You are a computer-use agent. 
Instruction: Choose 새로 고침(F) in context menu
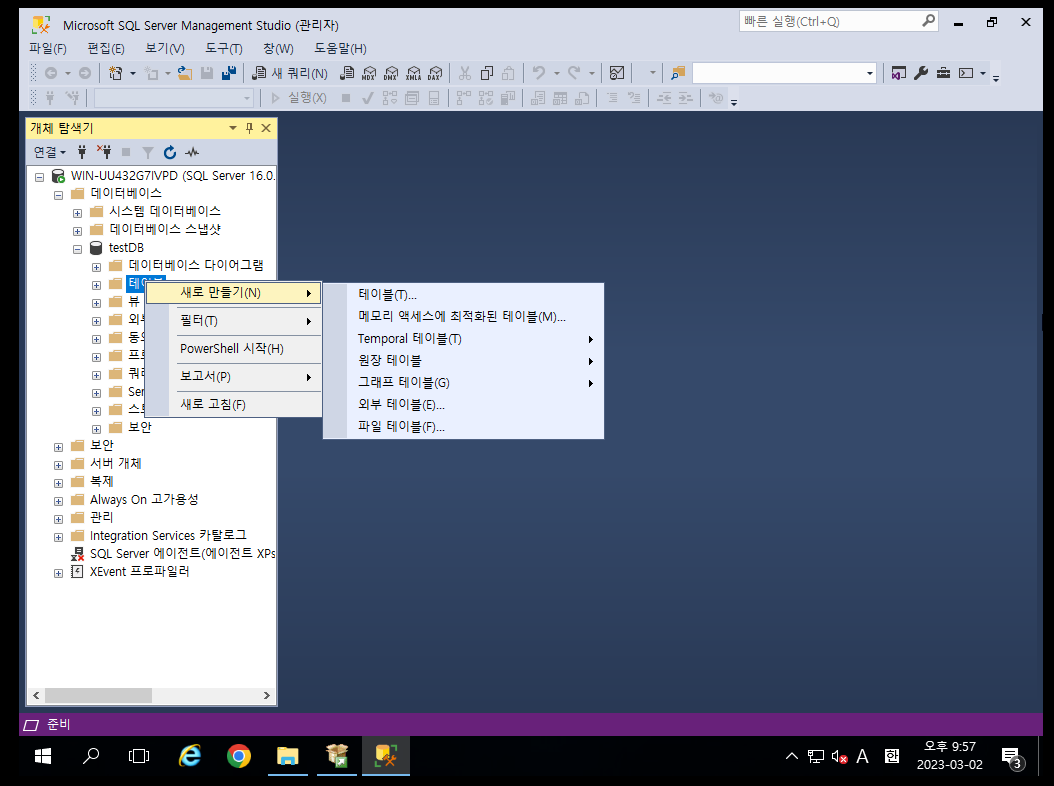click(233, 404)
